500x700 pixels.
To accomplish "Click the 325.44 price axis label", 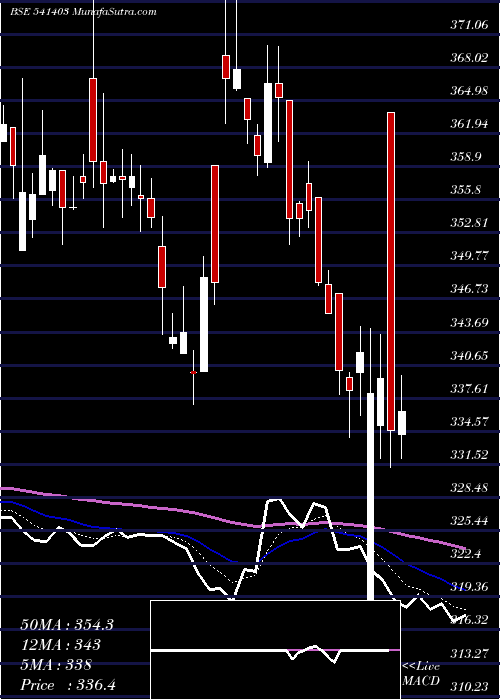I will pyautogui.click(x=469, y=521).
